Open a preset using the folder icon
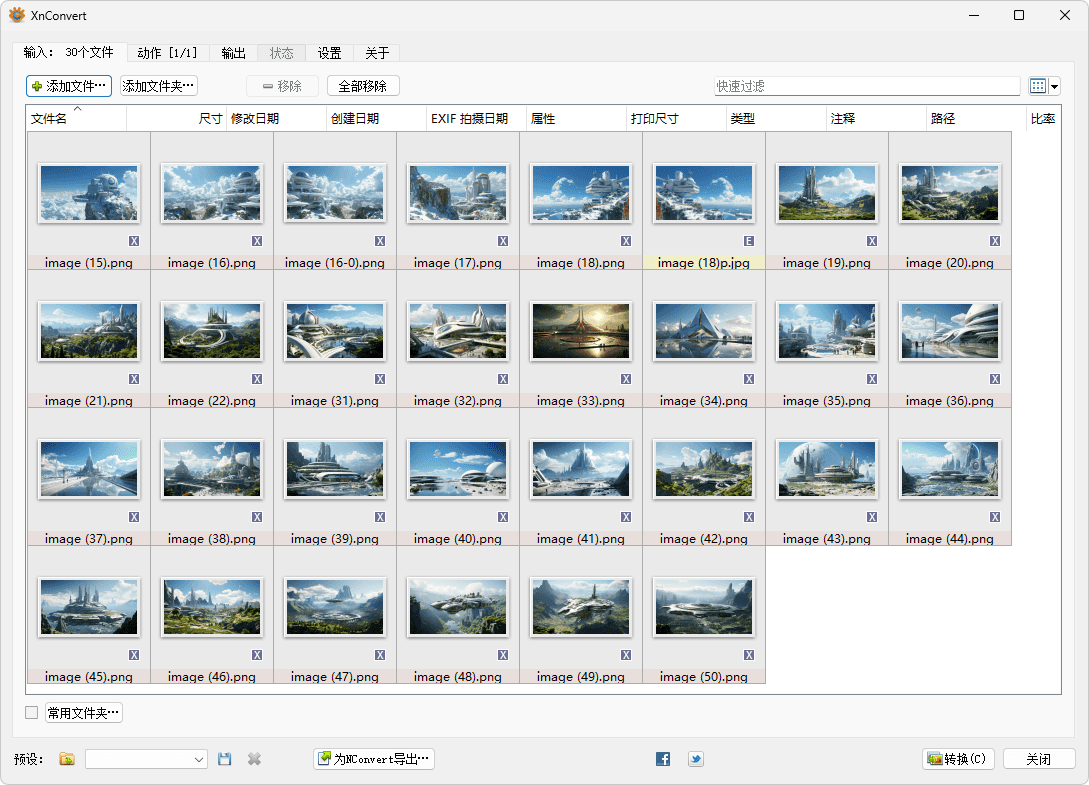The width and height of the screenshot is (1089, 785). click(x=66, y=759)
